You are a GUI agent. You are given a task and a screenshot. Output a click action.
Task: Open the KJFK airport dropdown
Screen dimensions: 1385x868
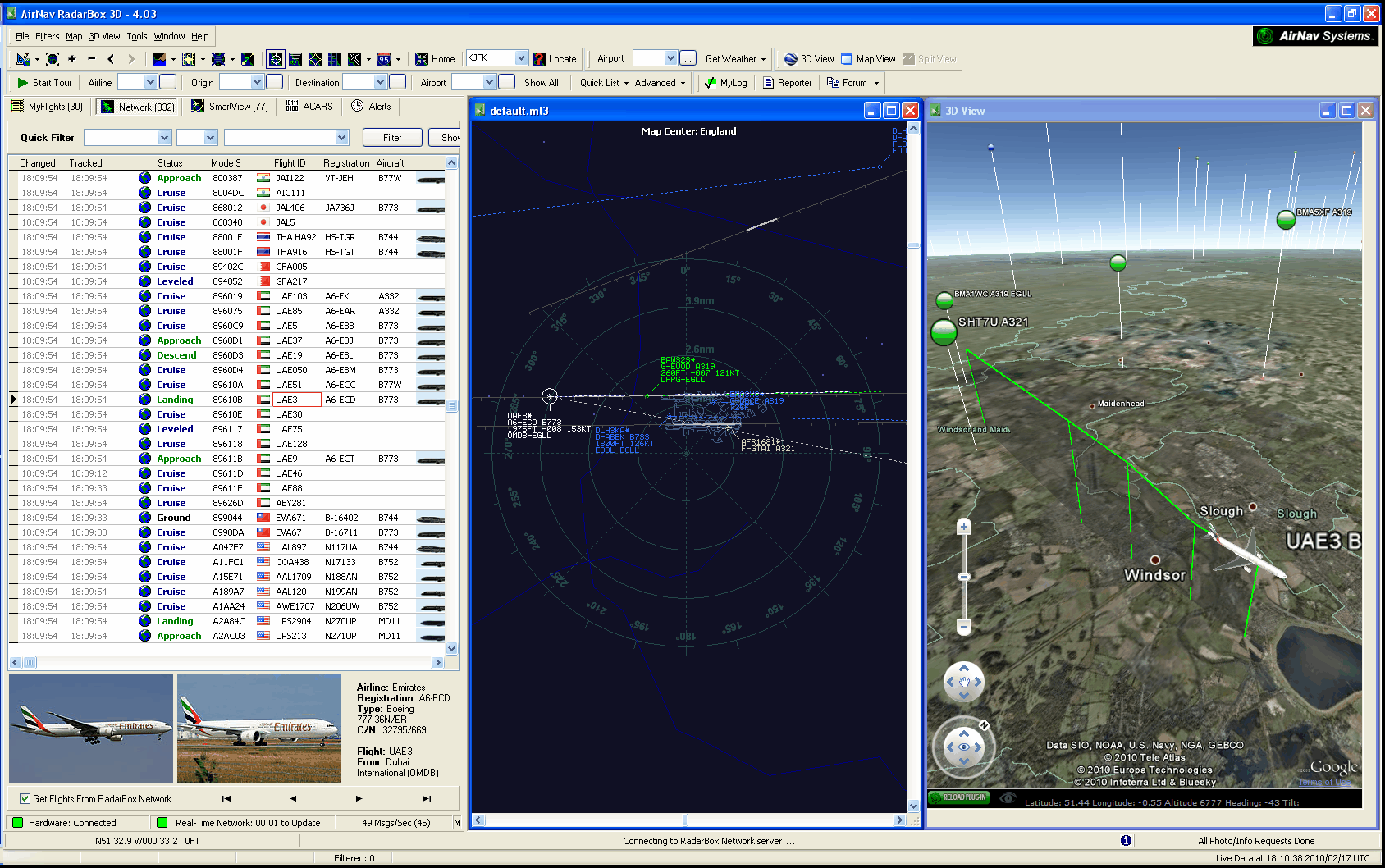(x=521, y=58)
